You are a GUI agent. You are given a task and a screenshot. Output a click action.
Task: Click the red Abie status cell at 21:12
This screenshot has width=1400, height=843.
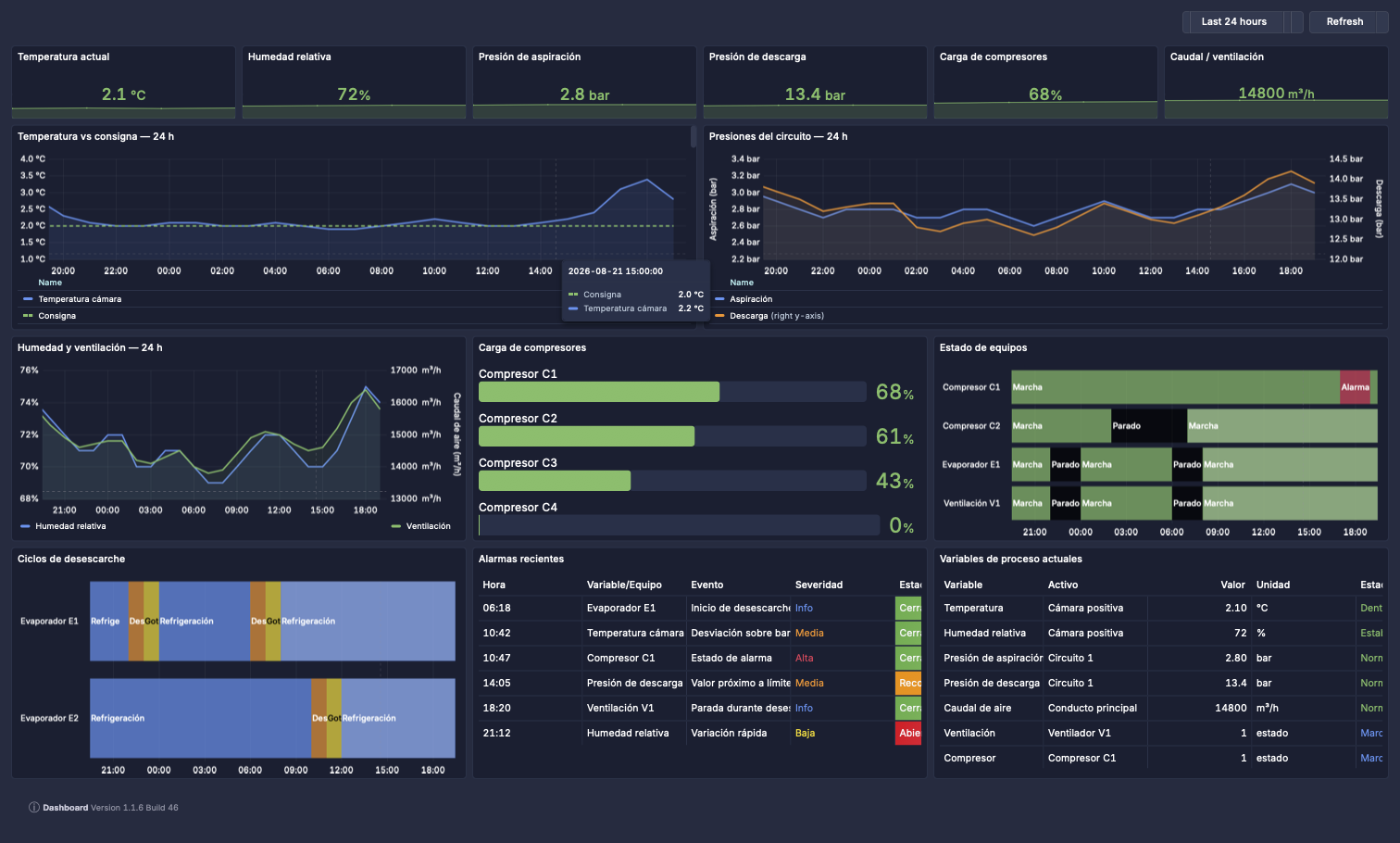909,733
